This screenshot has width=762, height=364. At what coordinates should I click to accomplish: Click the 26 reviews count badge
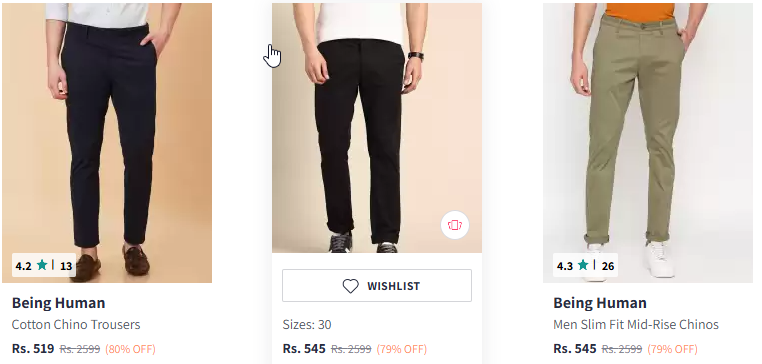(x=608, y=266)
